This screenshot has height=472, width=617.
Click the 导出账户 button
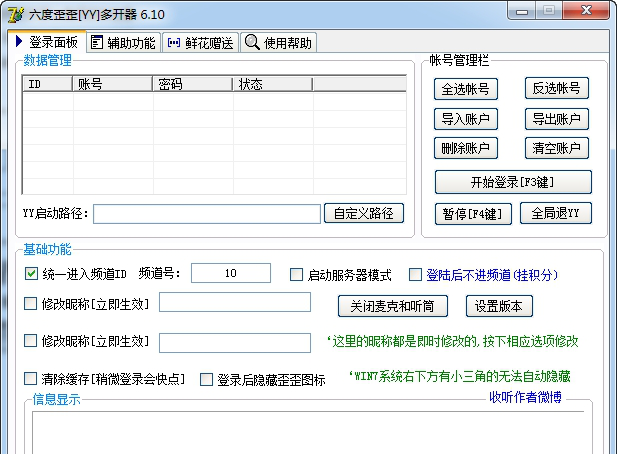coord(557,119)
